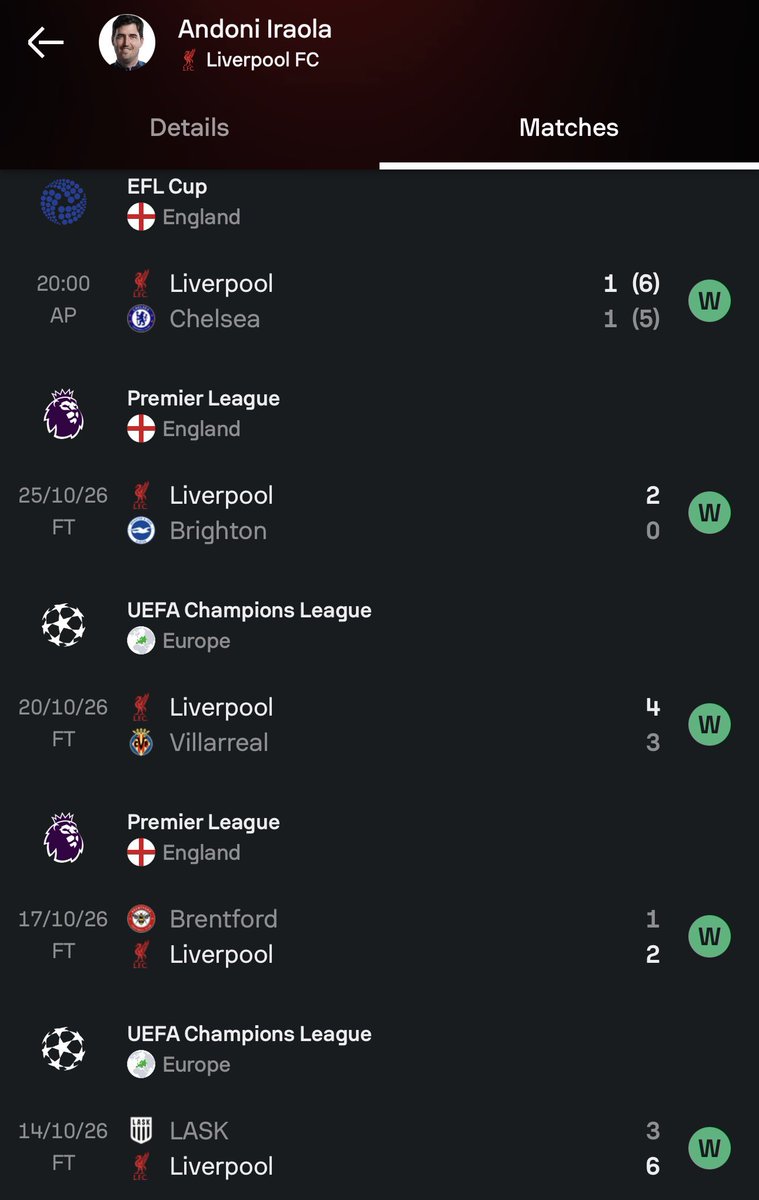The width and height of the screenshot is (759, 1200).
Task: Open the Liverpool vs Villarreal match
Action: [x=379, y=725]
